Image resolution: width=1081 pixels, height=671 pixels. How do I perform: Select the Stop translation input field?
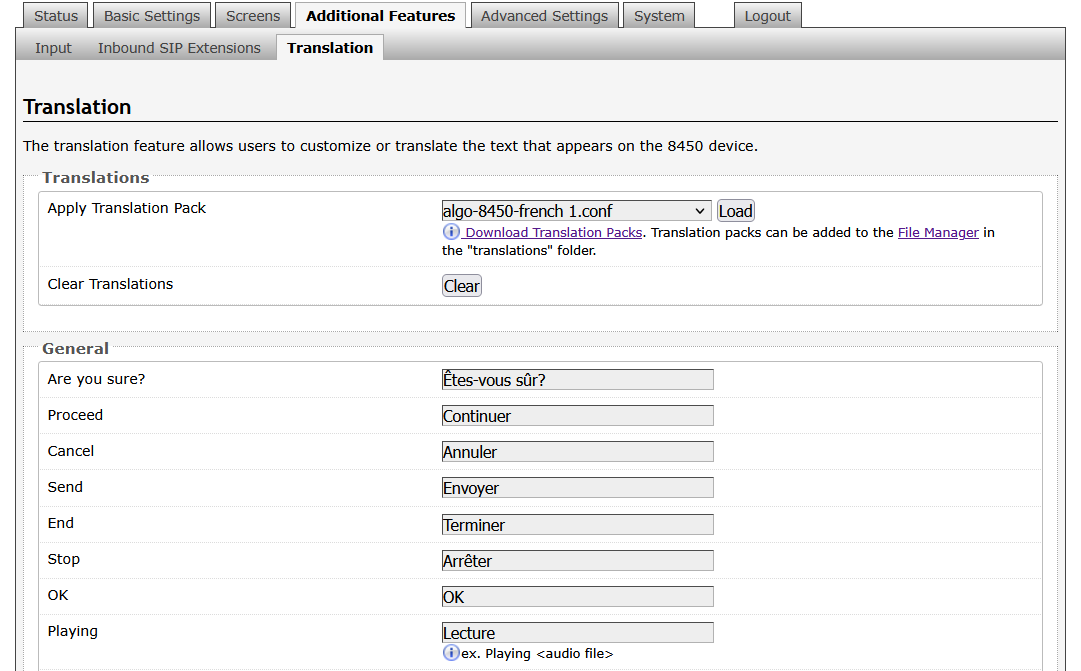coord(577,561)
